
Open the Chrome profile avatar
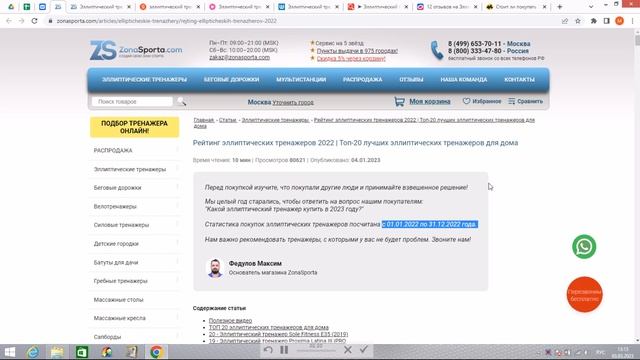pos(619,21)
